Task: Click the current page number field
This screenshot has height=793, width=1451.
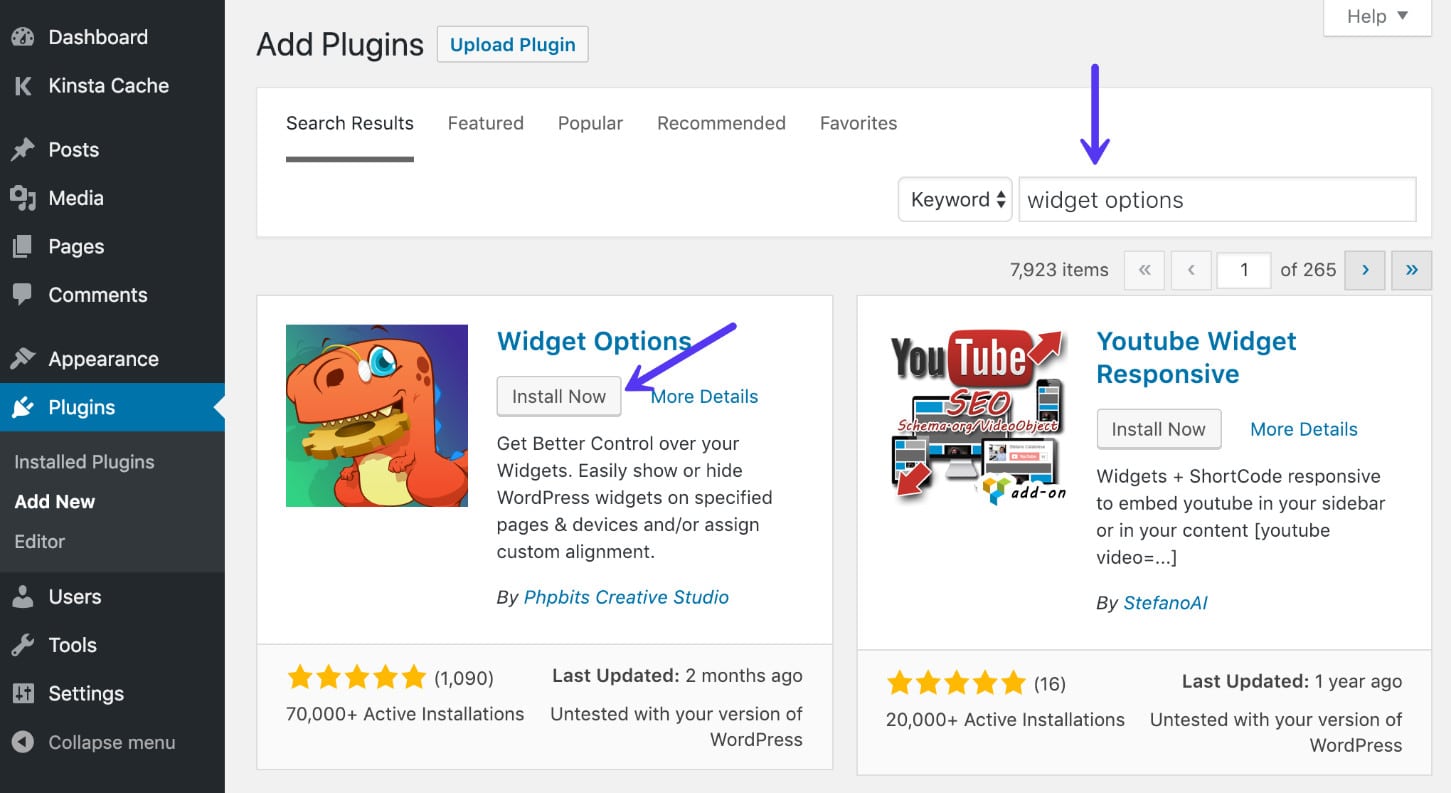Action: click(1244, 270)
